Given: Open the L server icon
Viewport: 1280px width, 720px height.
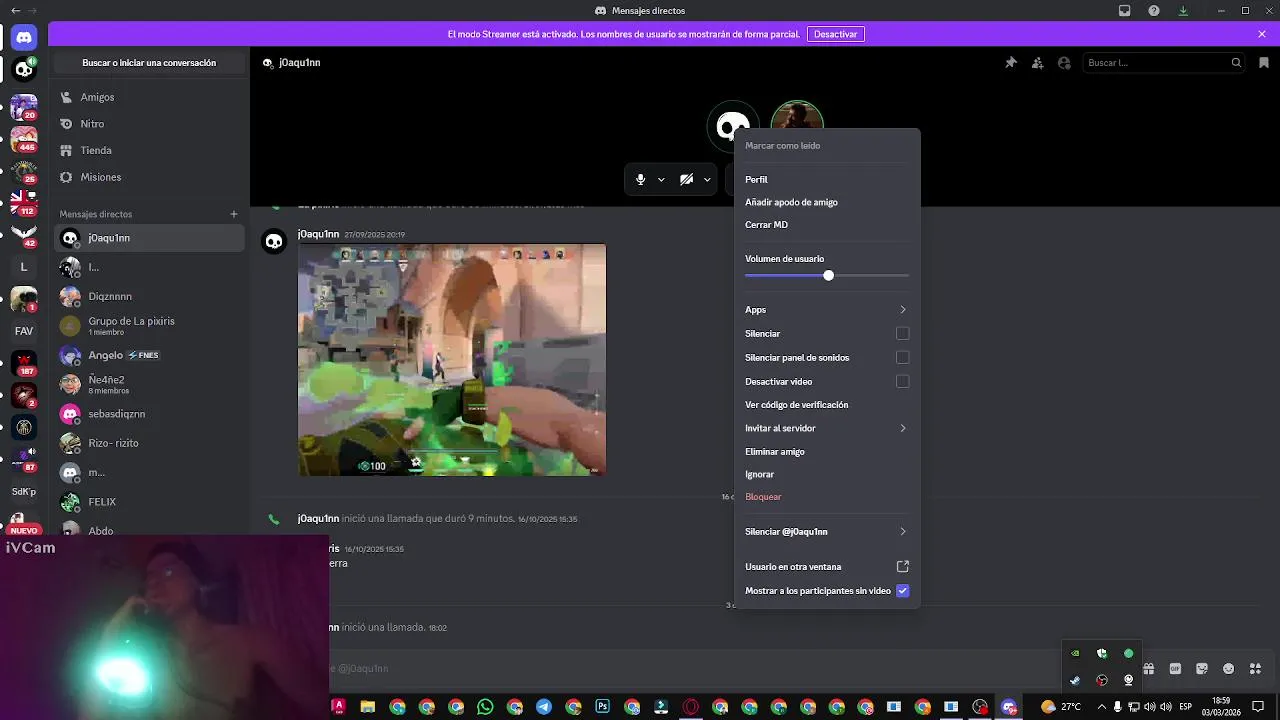Looking at the screenshot, I should (x=24, y=267).
